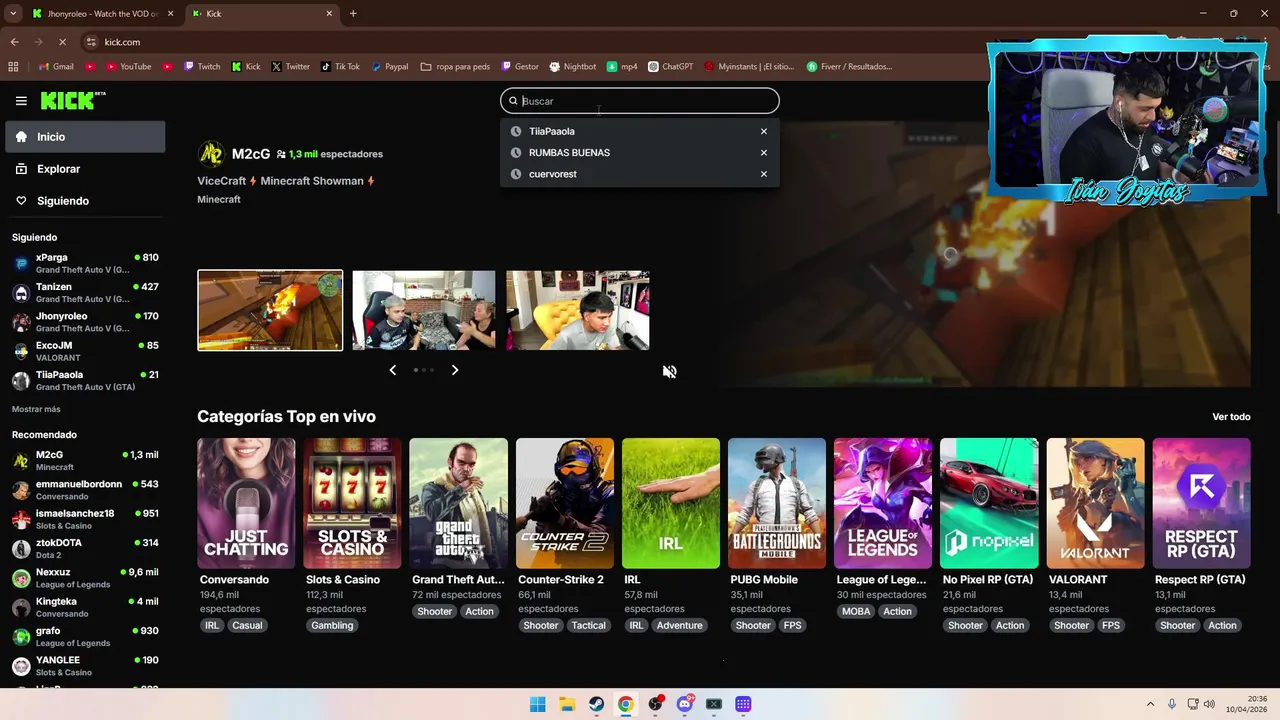Open the Paypal bookmark

[x=390, y=67]
